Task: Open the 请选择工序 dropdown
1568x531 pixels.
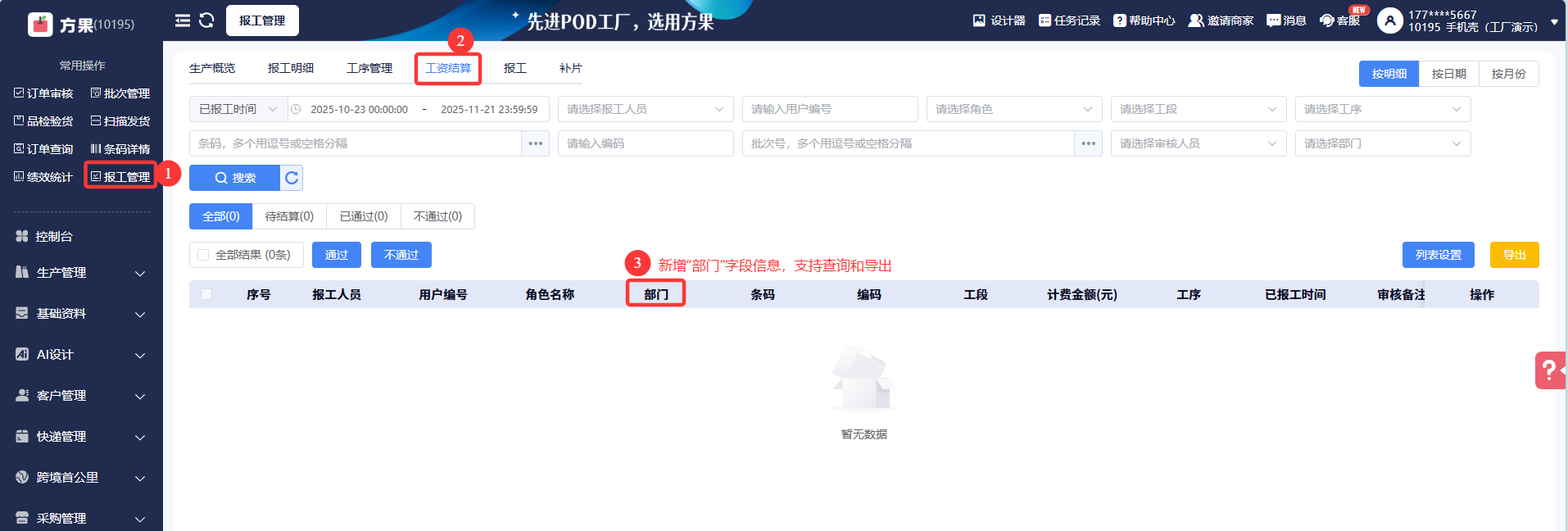Action: [1383, 109]
